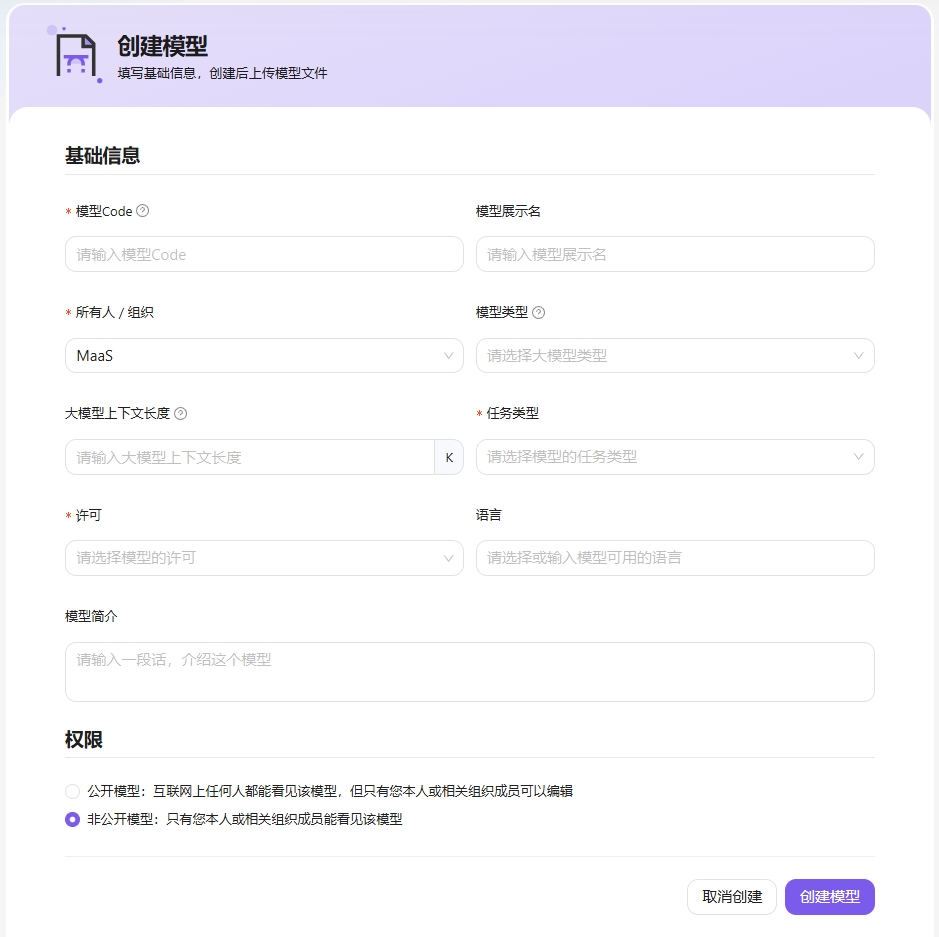The height and width of the screenshot is (937, 939).
Task: Select the 非公开模型 radio option
Action: point(72,819)
